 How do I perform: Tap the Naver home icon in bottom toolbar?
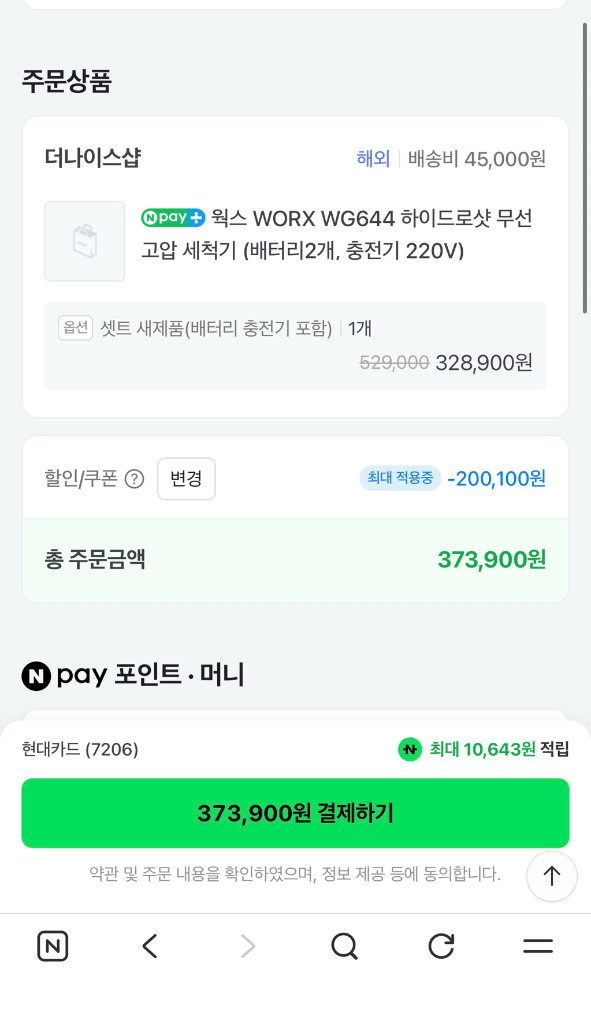pos(52,946)
